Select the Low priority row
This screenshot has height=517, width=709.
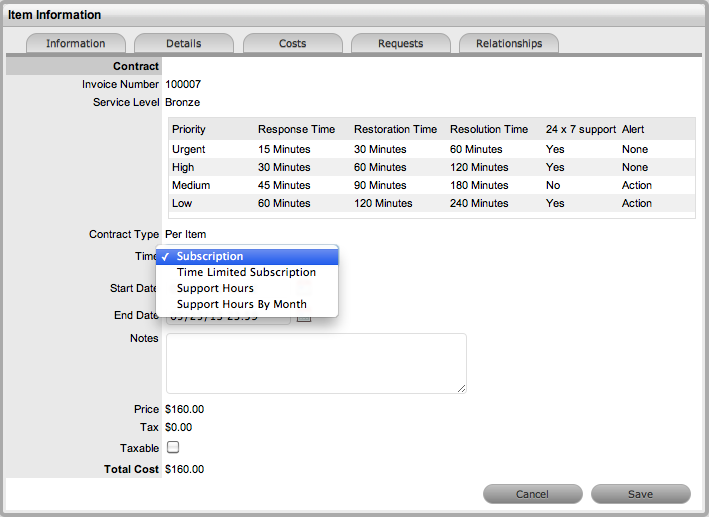pyautogui.click(x=432, y=204)
